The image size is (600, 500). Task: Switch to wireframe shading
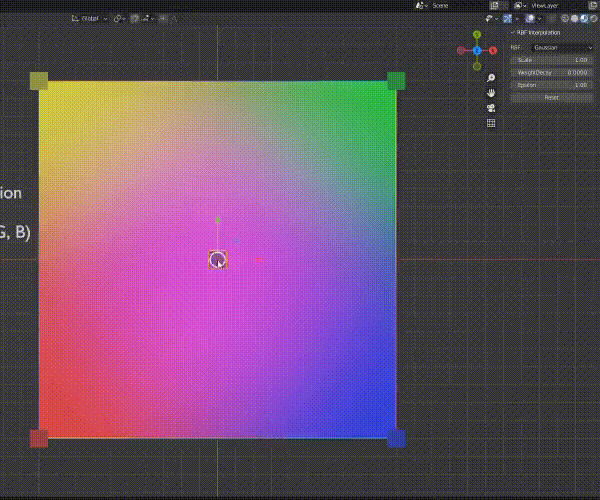pyautogui.click(x=565, y=18)
